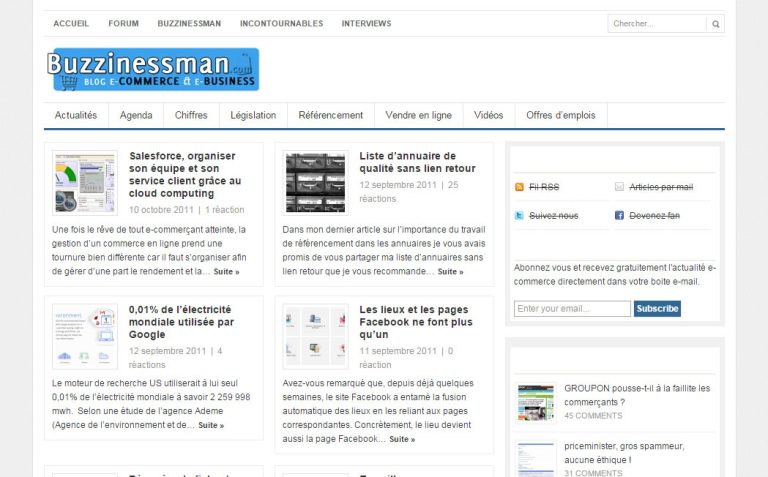The image size is (768, 477).
Task: Select the Offres d'emplois tab
Action: 561,116
